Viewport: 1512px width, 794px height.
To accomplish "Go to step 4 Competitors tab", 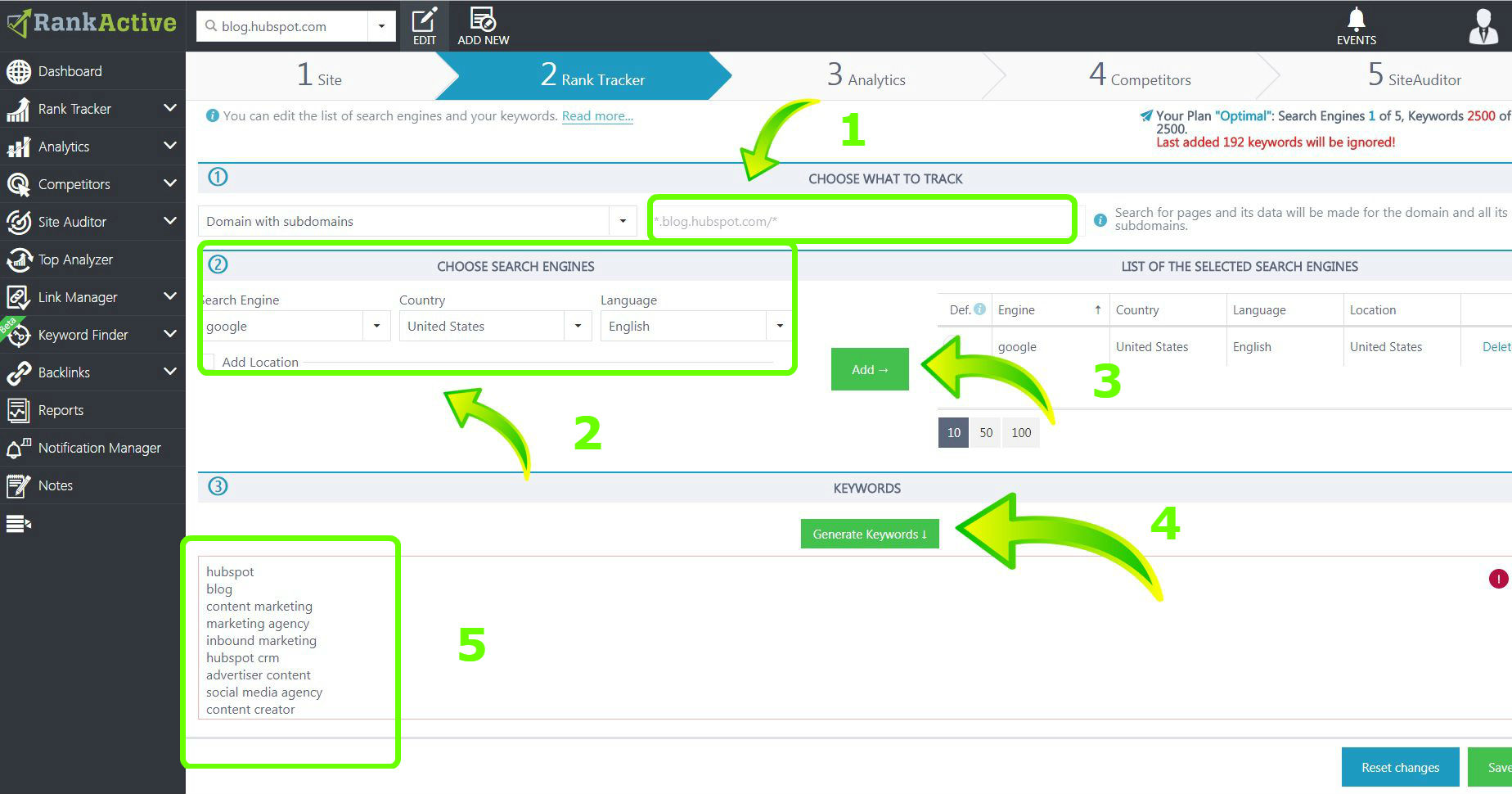I will pyautogui.click(x=1140, y=76).
